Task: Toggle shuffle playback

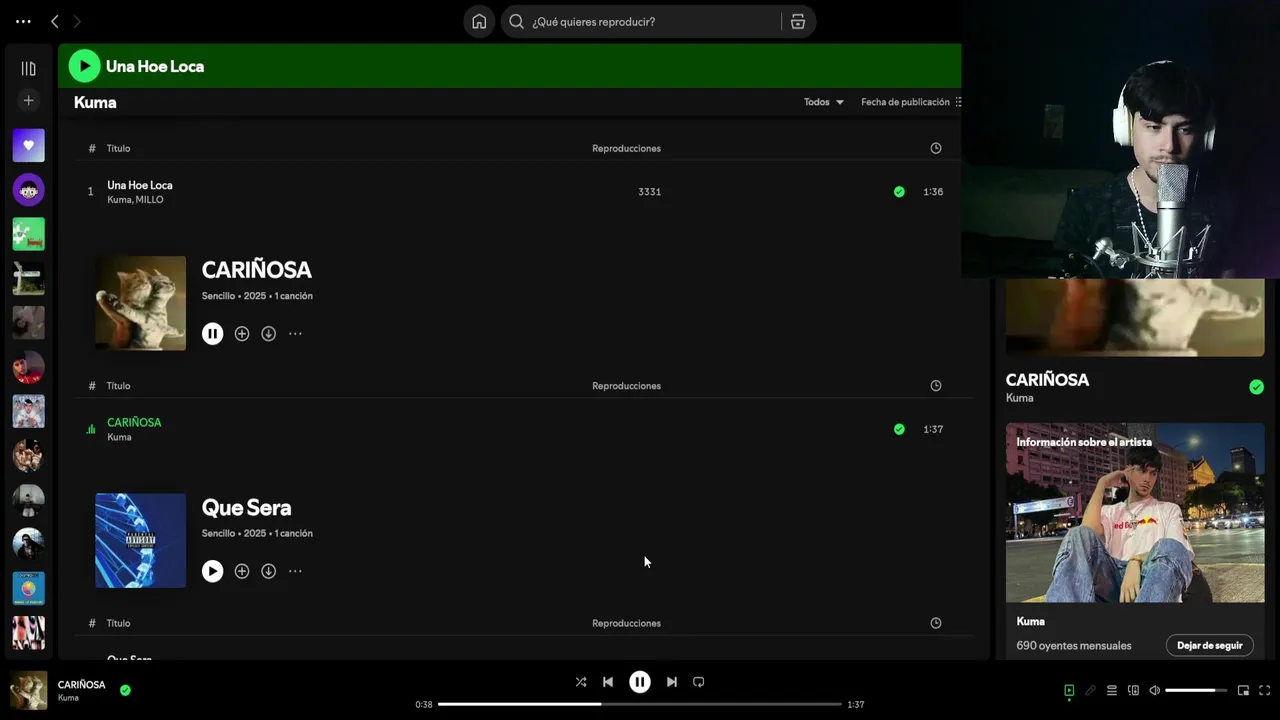Action: click(x=581, y=682)
